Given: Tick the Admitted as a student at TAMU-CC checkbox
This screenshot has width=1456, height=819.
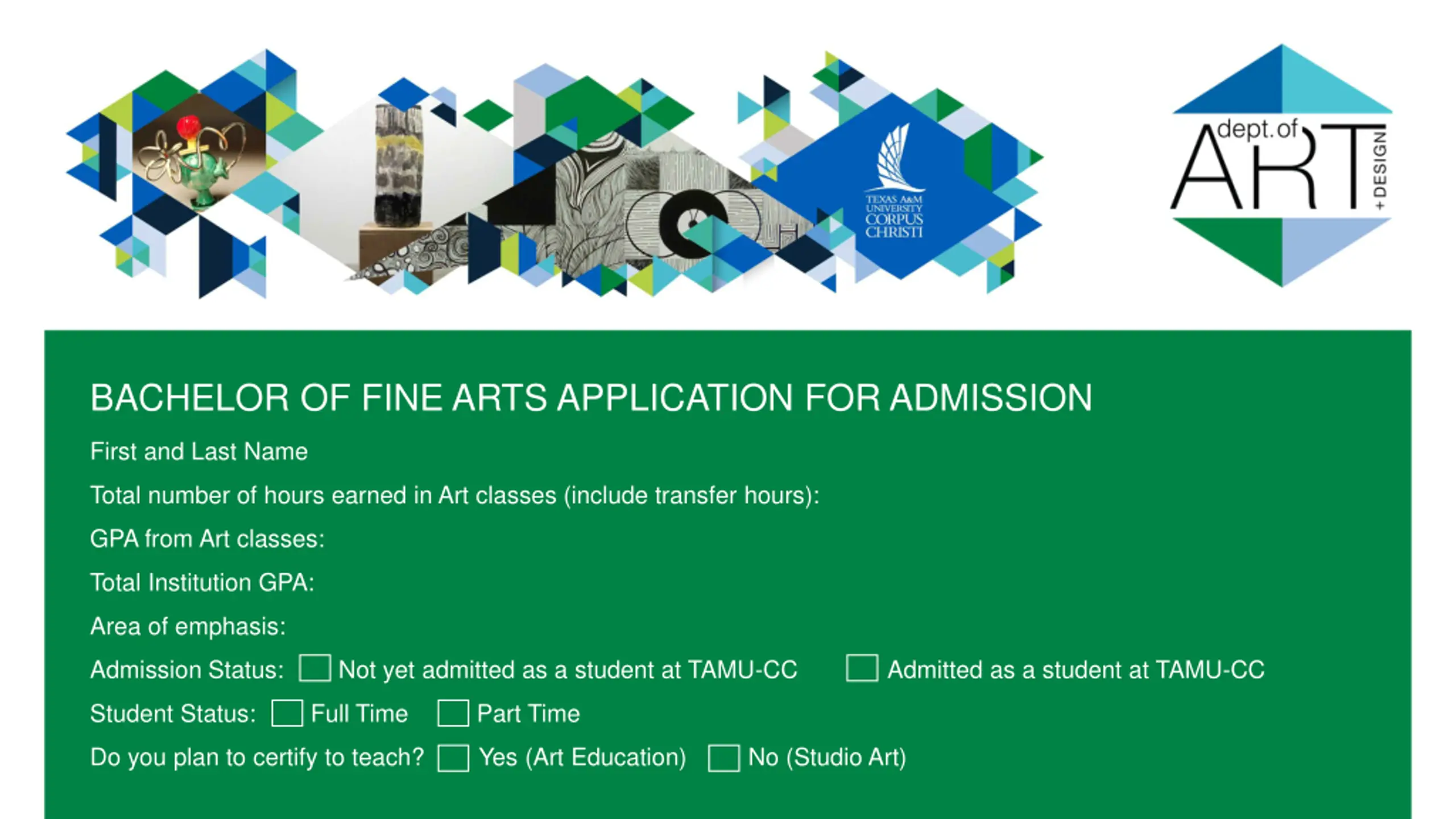Looking at the screenshot, I should 862,668.
